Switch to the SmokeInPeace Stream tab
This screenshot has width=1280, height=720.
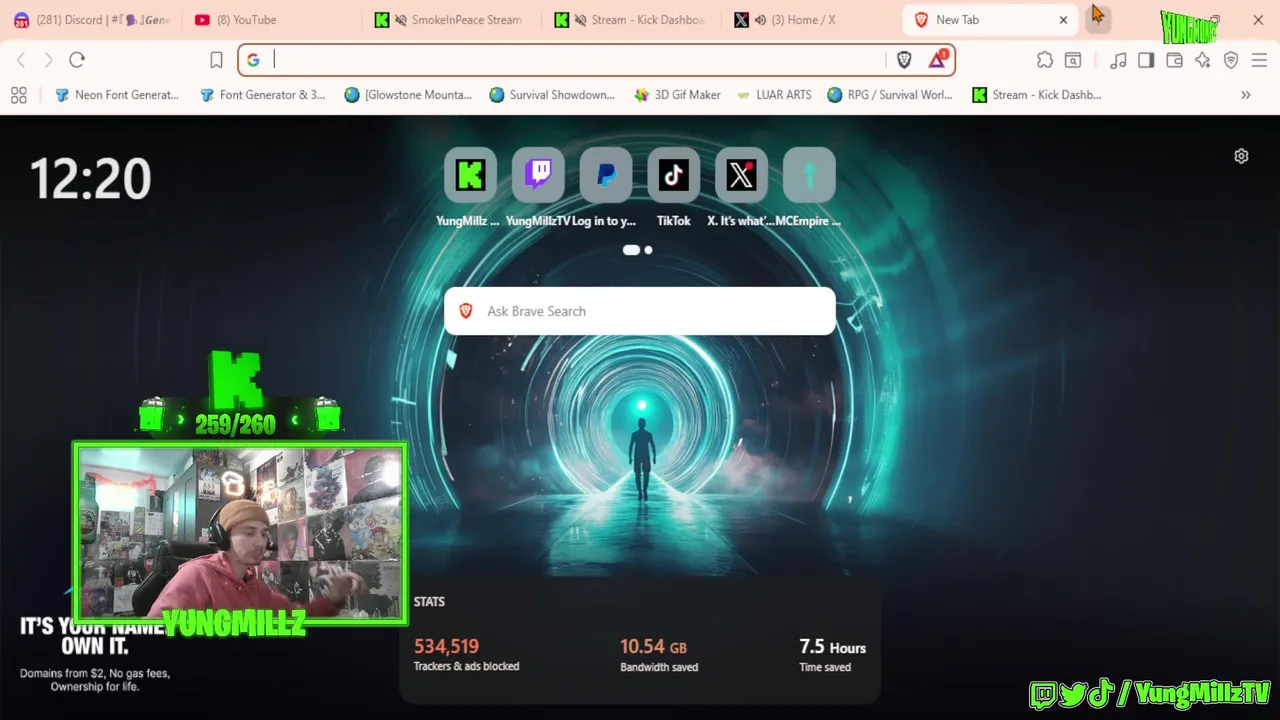[448, 20]
